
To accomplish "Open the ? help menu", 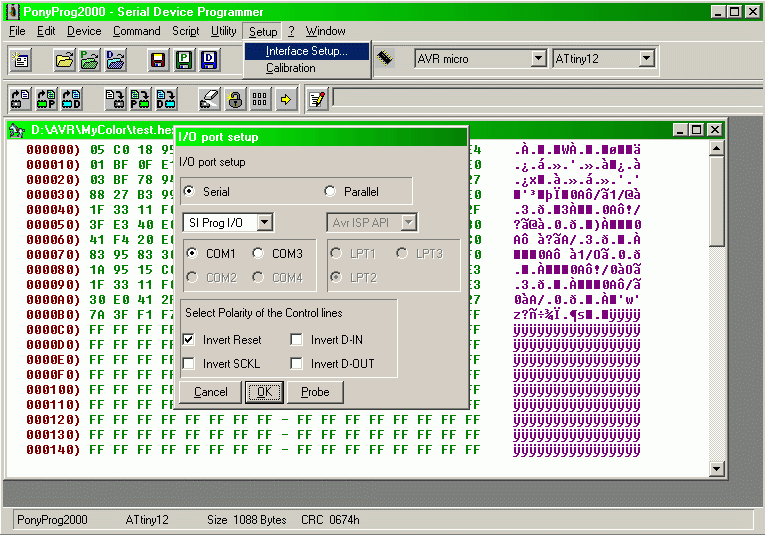I will click(x=291, y=31).
